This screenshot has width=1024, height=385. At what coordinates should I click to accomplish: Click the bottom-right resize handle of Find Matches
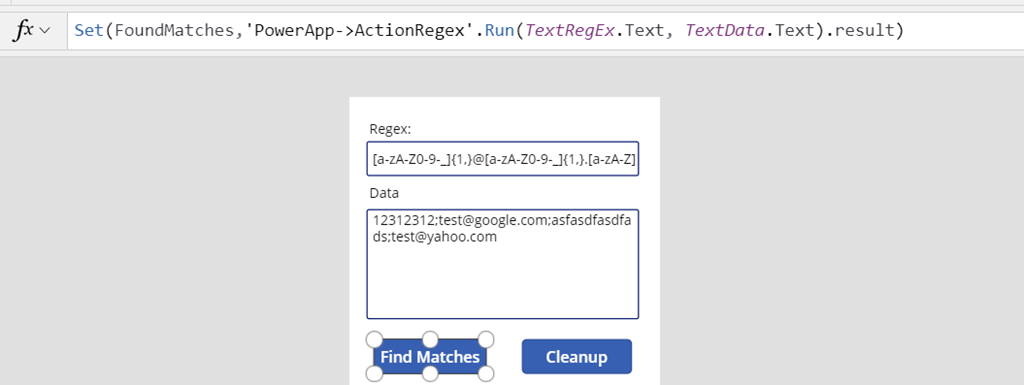[x=487, y=374]
